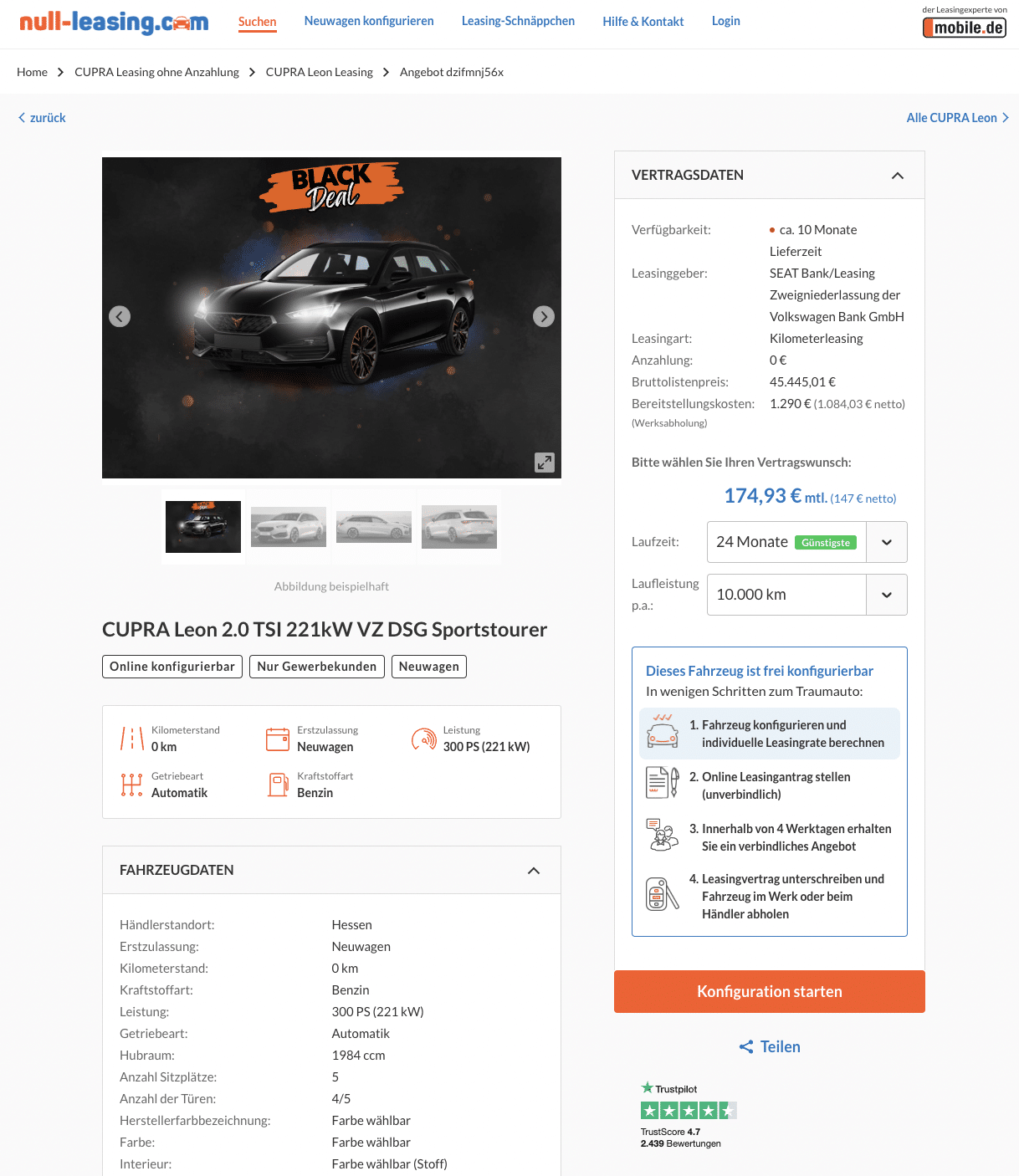
Task: Open Hilfe & Kontakt page
Action: pos(643,22)
